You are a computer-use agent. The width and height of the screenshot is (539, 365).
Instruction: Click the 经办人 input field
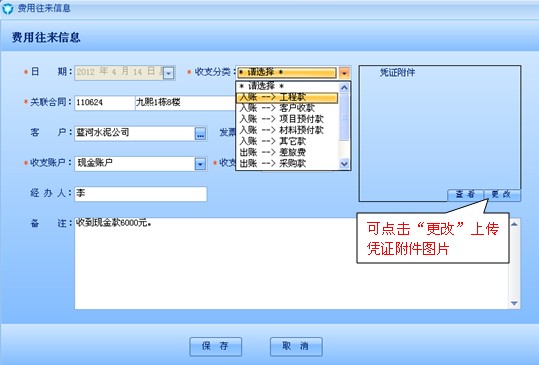pyautogui.click(x=141, y=194)
